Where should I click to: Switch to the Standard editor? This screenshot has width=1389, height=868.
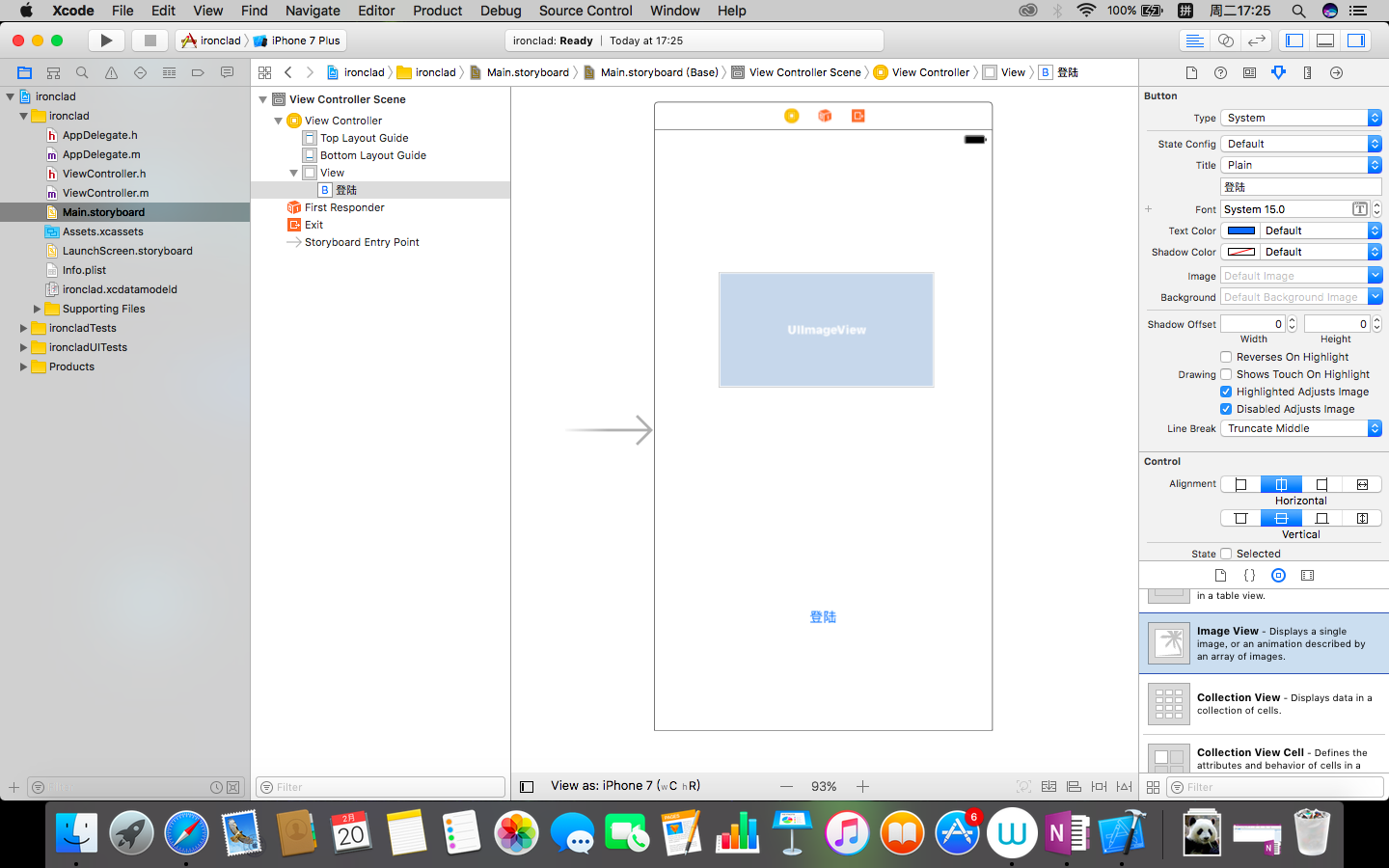pyautogui.click(x=1194, y=41)
